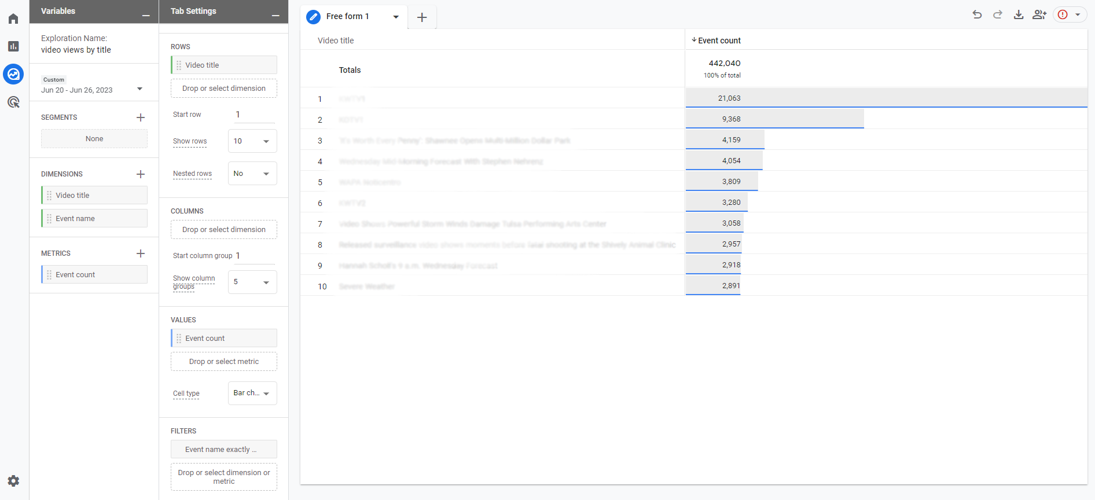Select the Free form 1 tab
The height and width of the screenshot is (500, 1095).
[354, 16]
